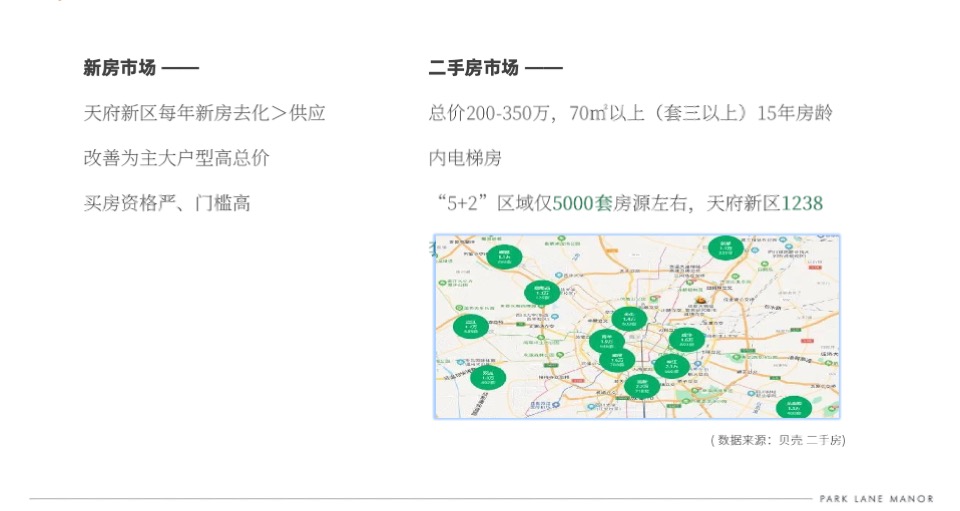Click the Chengdu map image
The width and height of the screenshot is (960, 511).
[x=637, y=327]
